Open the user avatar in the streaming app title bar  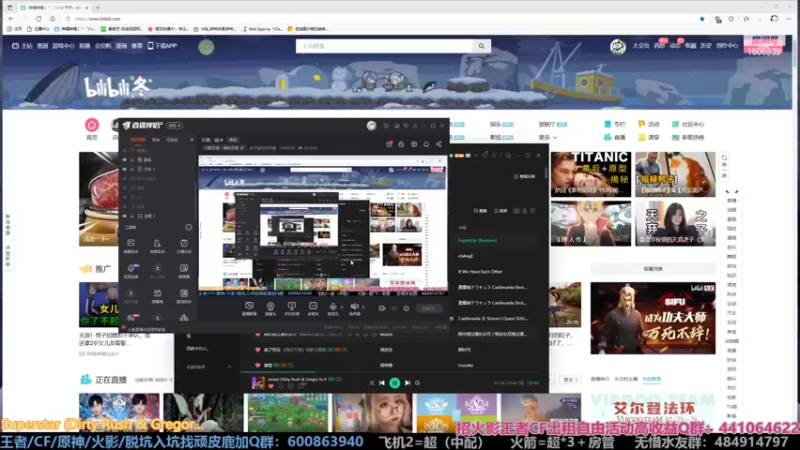[x=371, y=126]
